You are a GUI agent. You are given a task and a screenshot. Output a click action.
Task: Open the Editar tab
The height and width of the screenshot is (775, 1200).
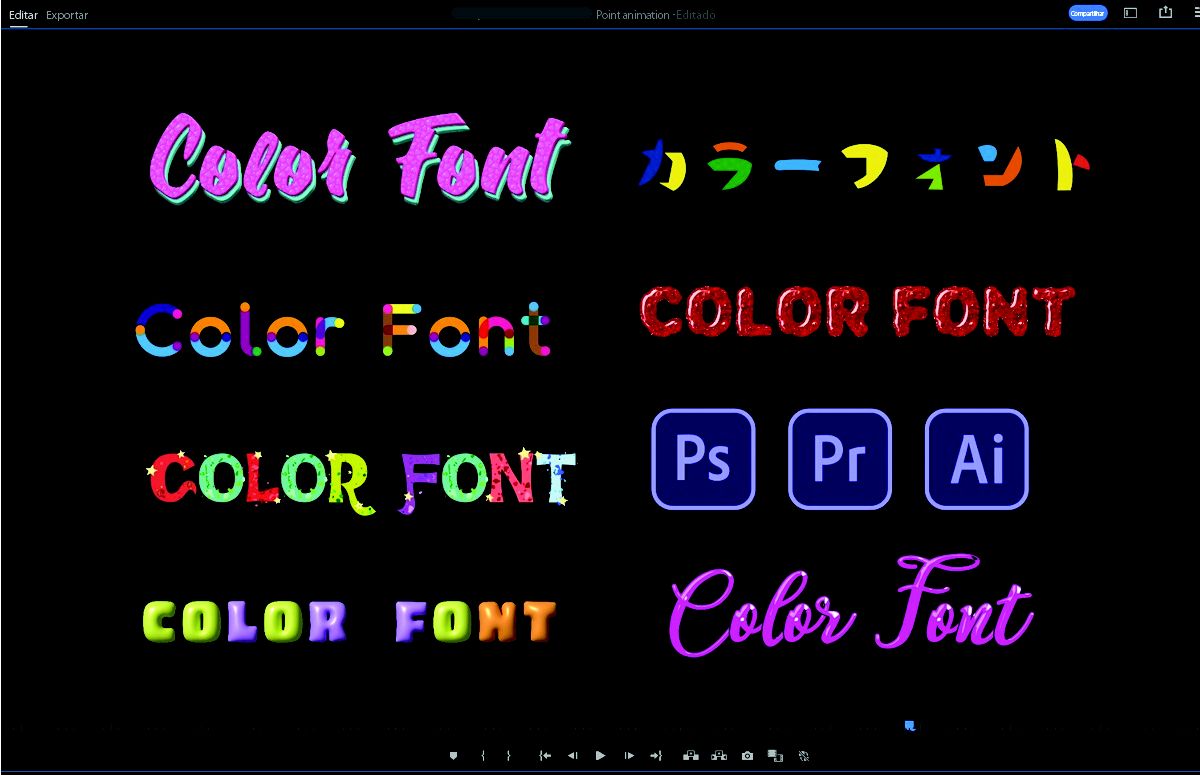pyautogui.click(x=23, y=15)
